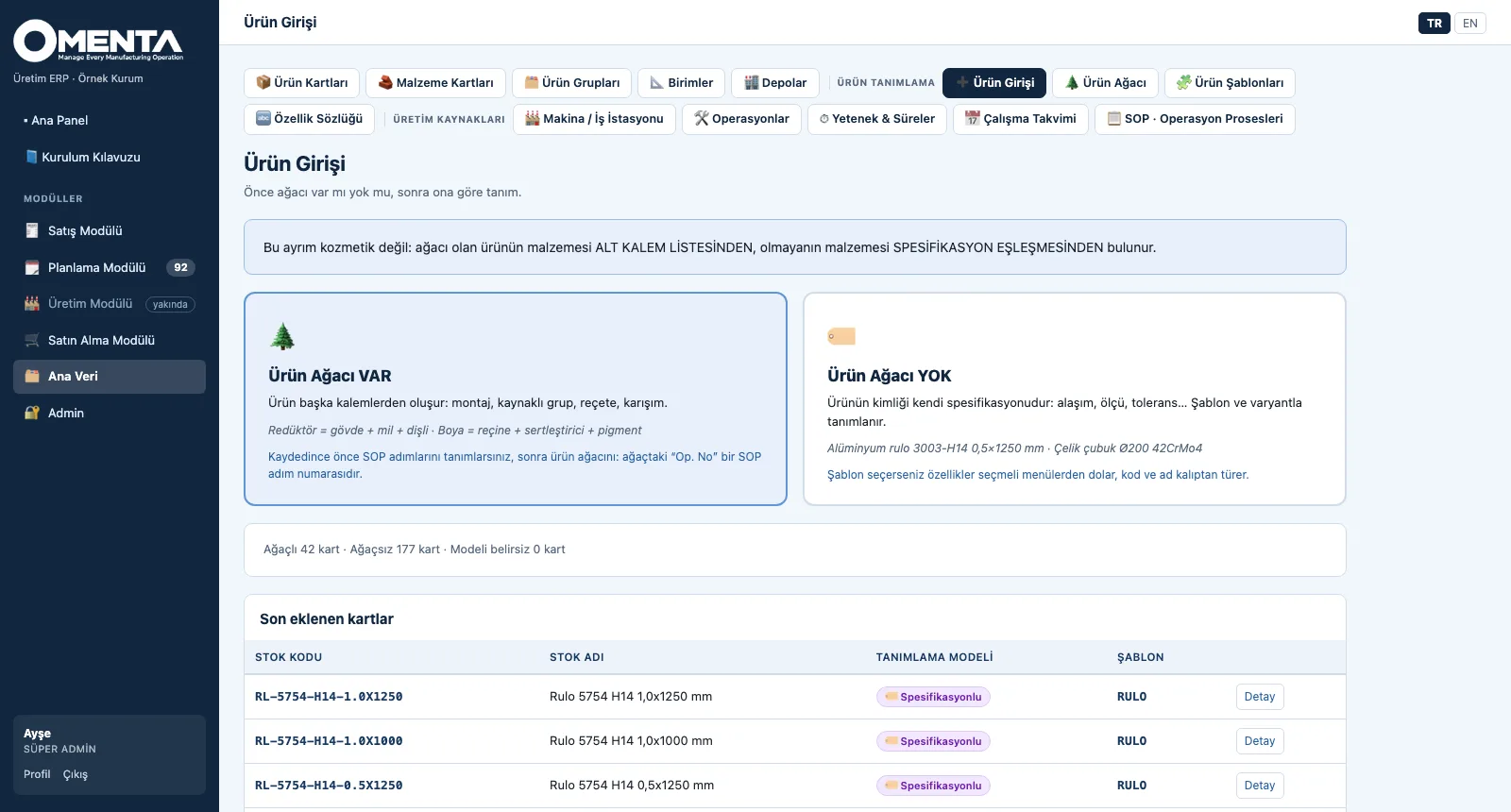
Task: Click the OMENTA logo
Action: (98, 41)
